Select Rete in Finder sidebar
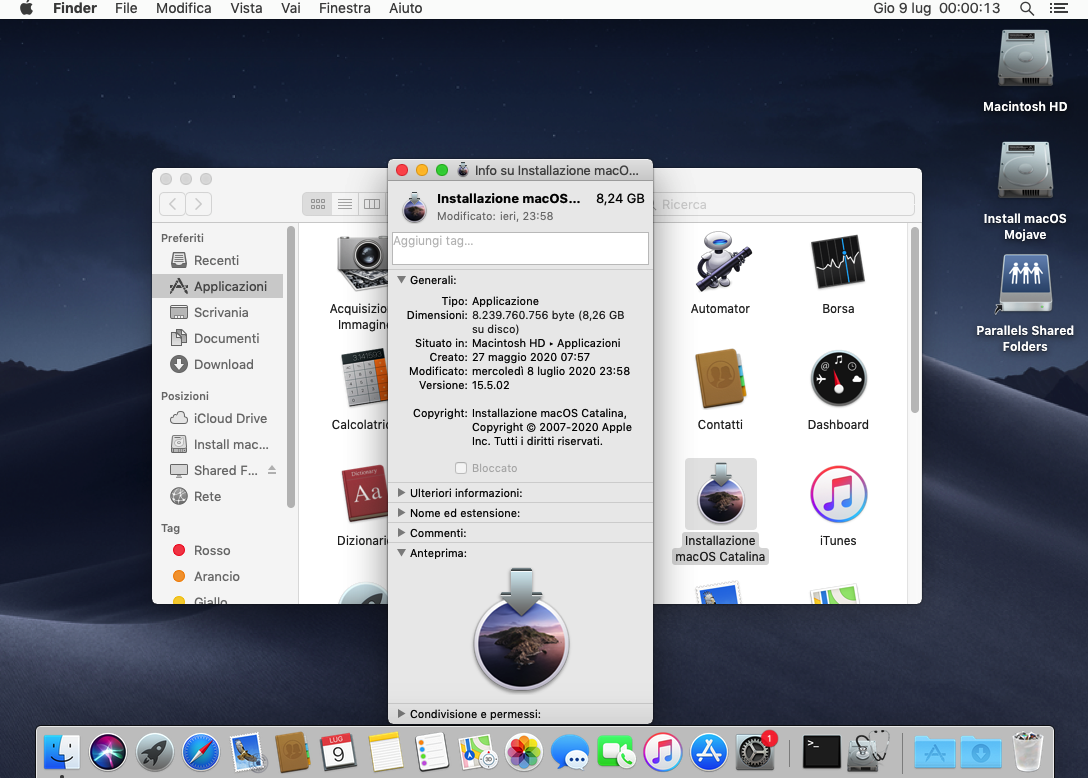The width and height of the screenshot is (1088, 778). (x=218, y=496)
